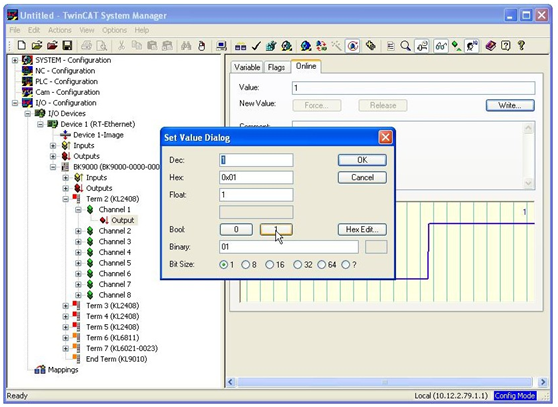
Task: Click the horizontal scrollbar right arrow
Action: pos(543,382)
